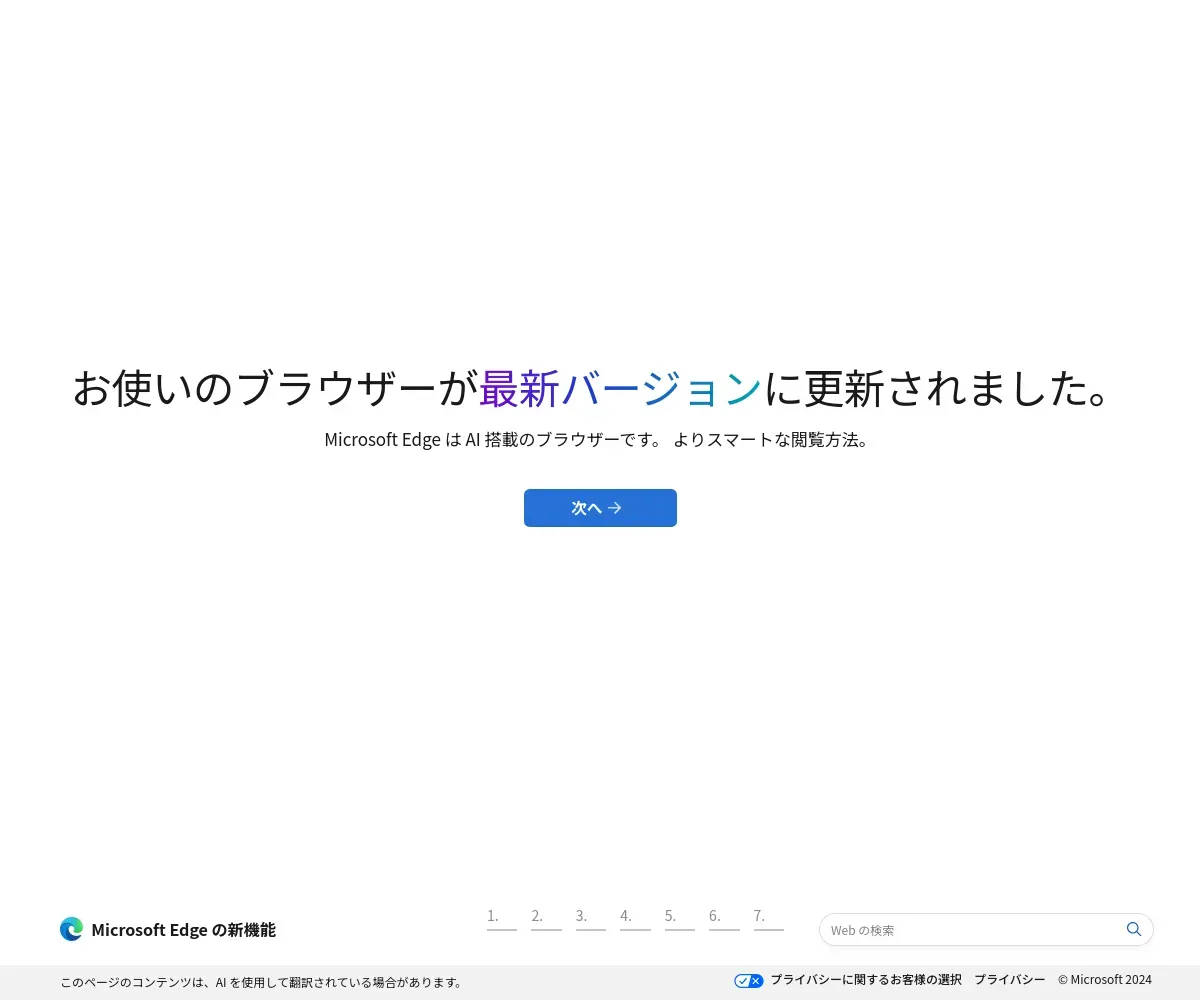Open the プライバシー footer link
Viewport: 1200px width, 1000px height.
(x=1010, y=980)
